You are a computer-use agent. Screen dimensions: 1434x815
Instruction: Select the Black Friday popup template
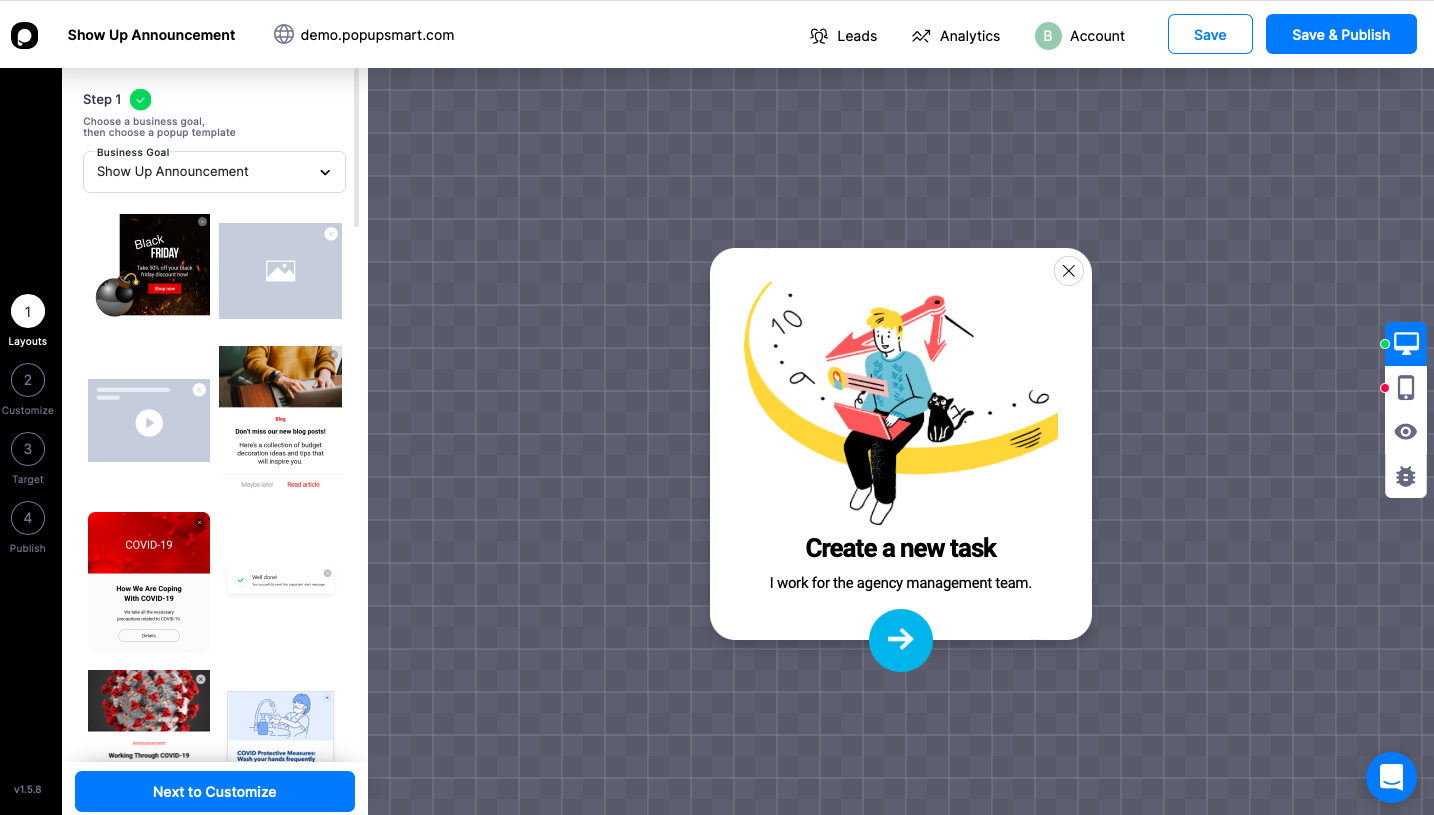153,265
